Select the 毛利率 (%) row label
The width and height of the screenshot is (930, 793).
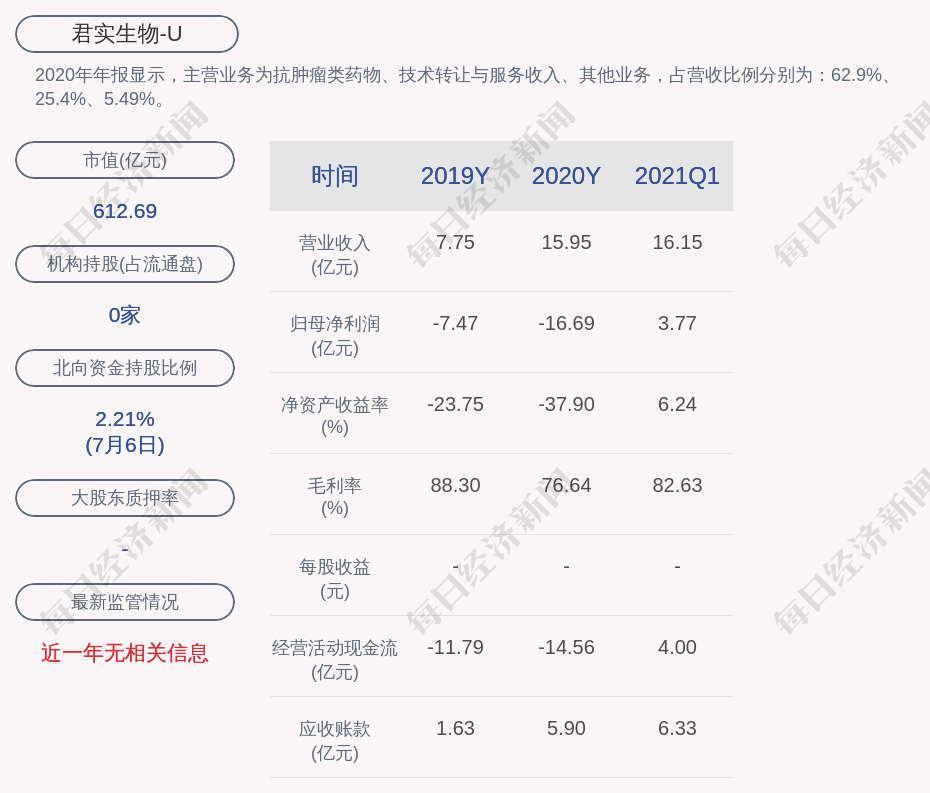(335, 497)
